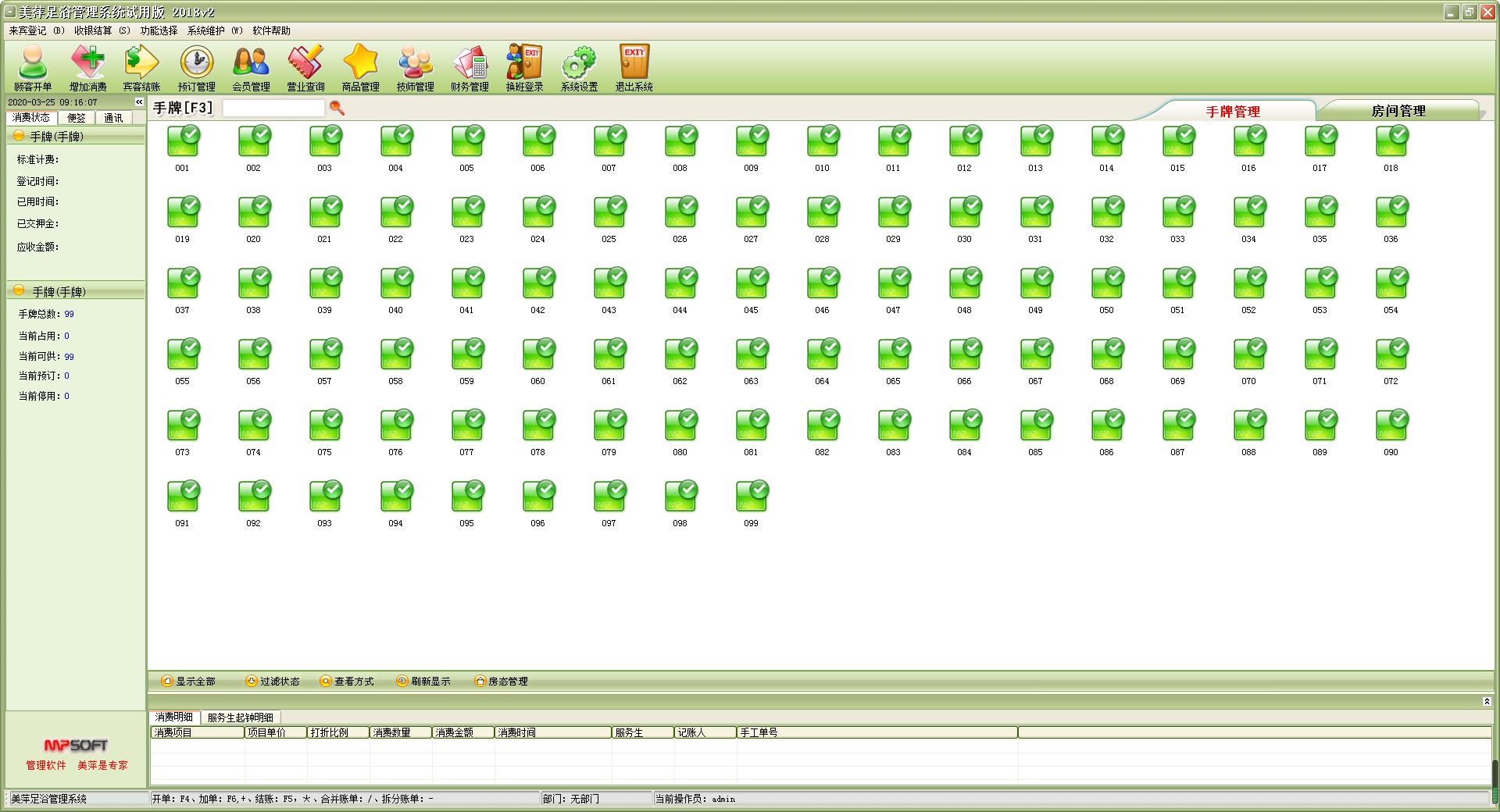Open the 收银结算 menu

(x=102, y=30)
